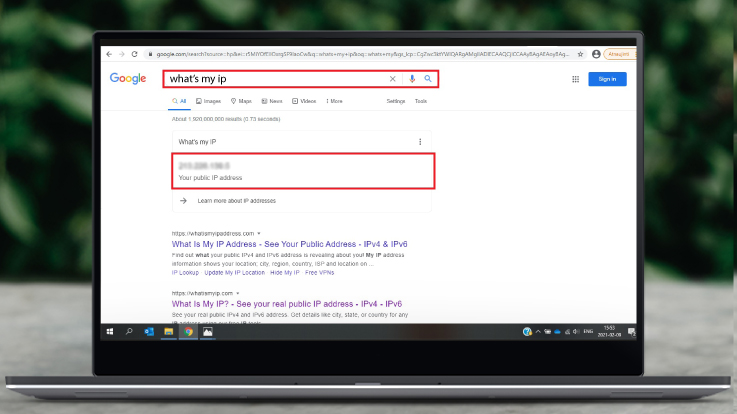Bookmark this page with the star icon
737x414 pixels.
[580, 54]
